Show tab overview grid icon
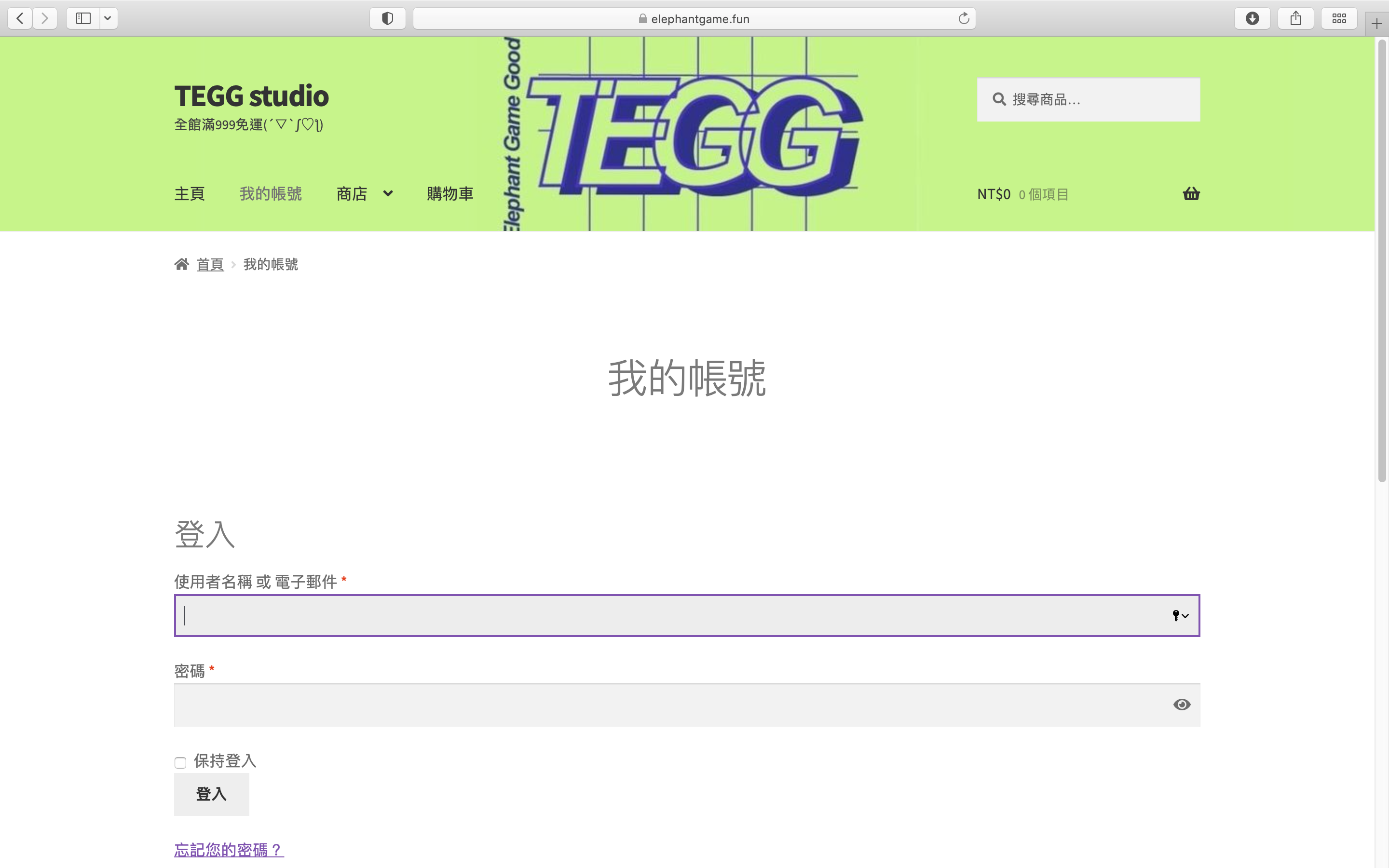Viewport: 1389px width, 868px height. point(1338,18)
